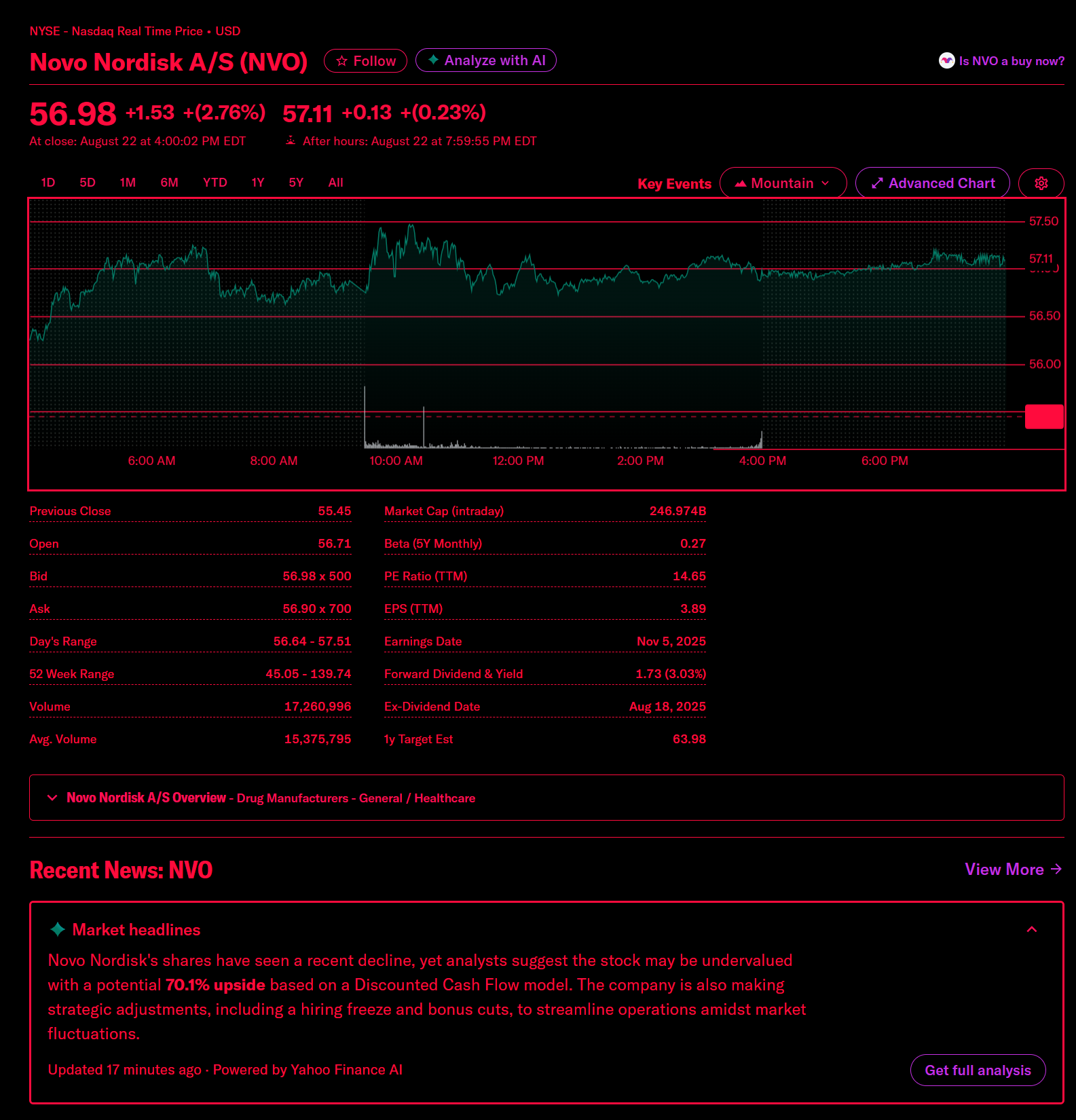Switch chart to 6M range
This screenshot has height=1120, width=1076.
[170, 183]
